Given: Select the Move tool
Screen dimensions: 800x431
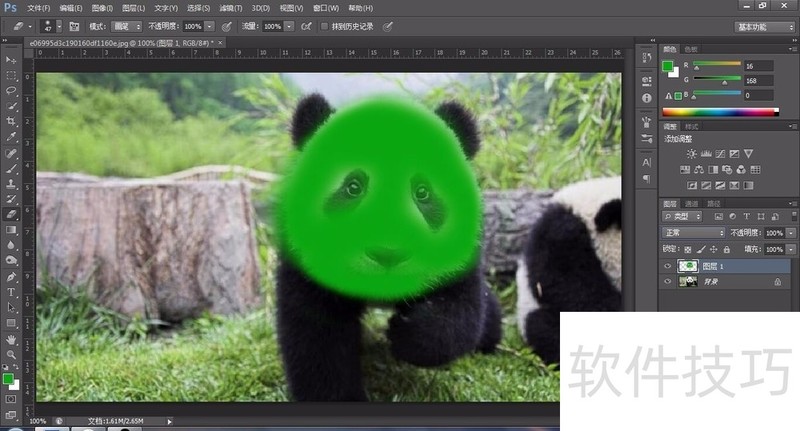Looking at the screenshot, I should click(11, 60).
